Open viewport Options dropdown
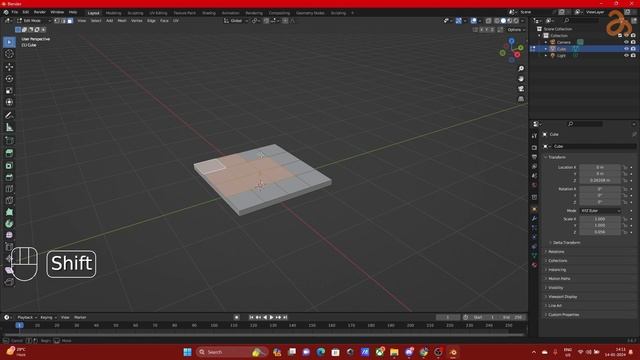 click(516, 30)
